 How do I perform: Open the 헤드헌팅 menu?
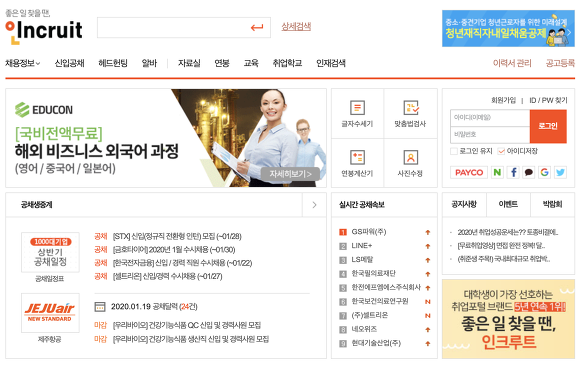pos(113,63)
